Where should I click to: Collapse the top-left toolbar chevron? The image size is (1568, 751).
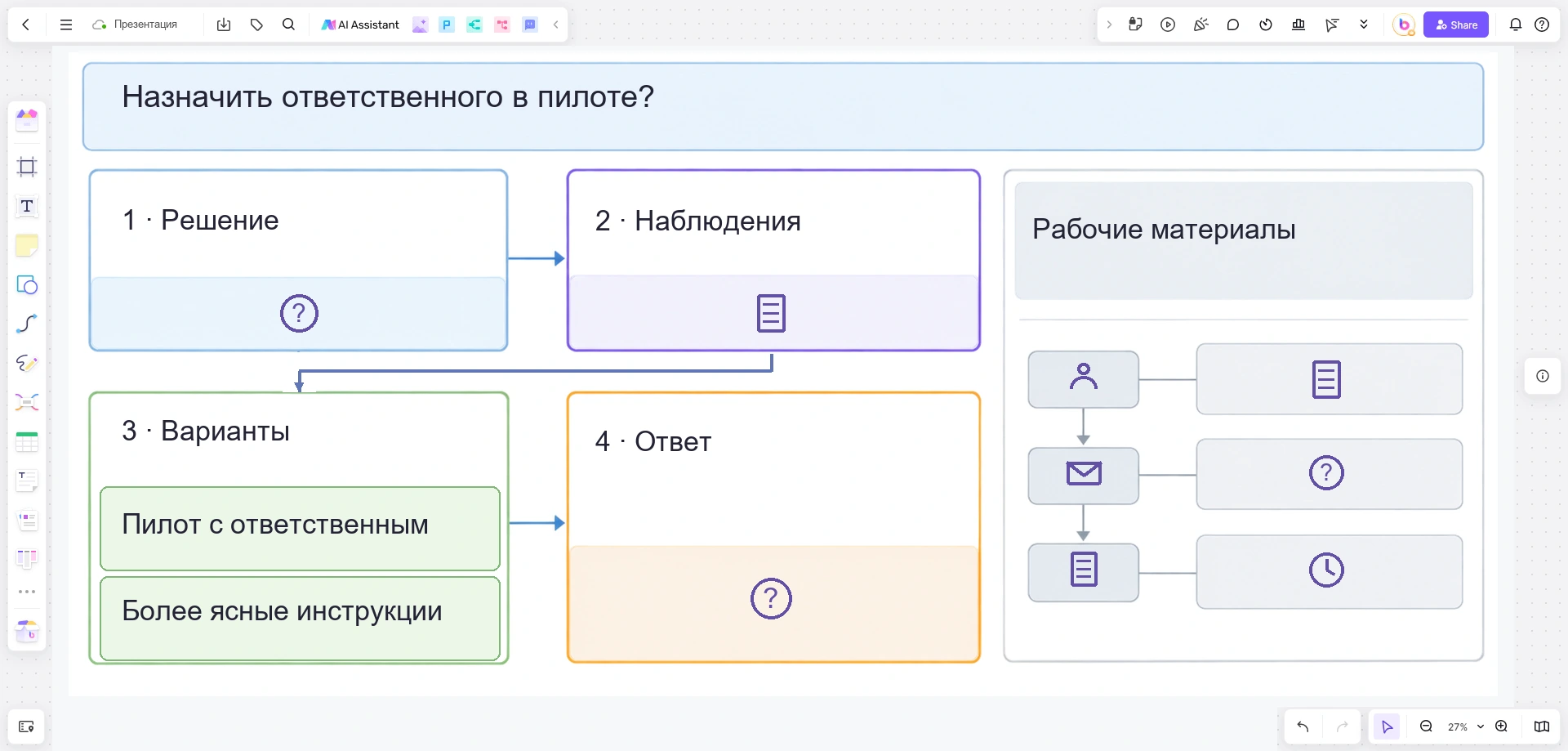tap(555, 25)
